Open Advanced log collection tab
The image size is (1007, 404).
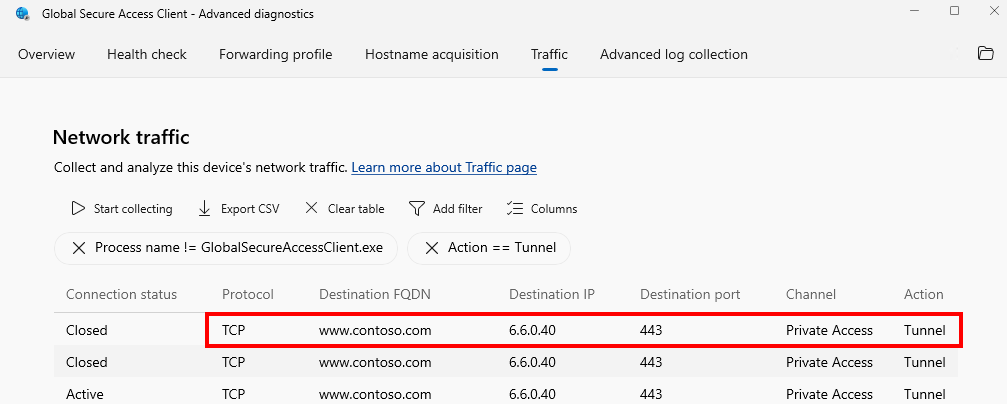[674, 55]
